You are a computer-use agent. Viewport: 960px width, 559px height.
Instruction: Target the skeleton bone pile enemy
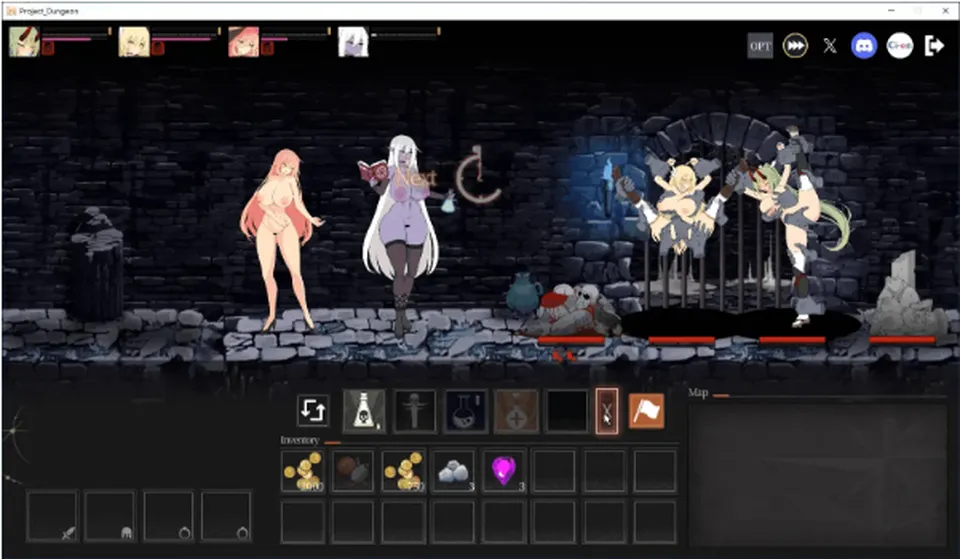[x=574, y=309]
